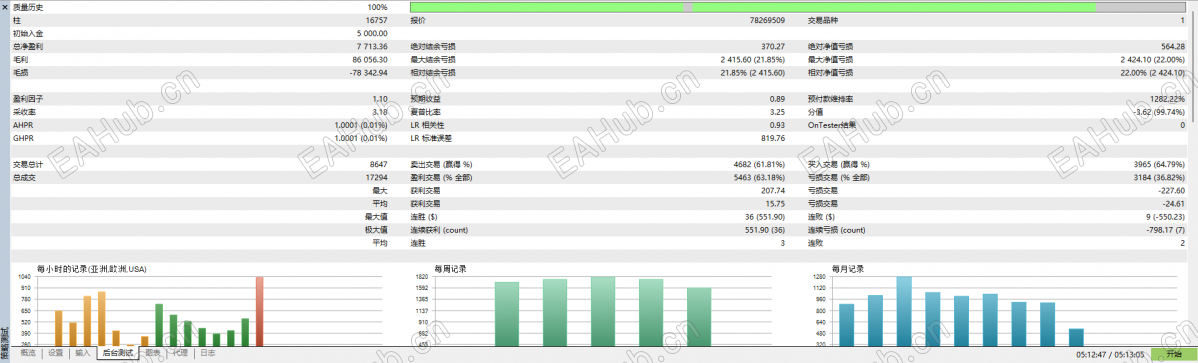The width and height of the screenshot is (1198, 363).
Task: Click the 每小时的记录 hourly chart title
Action: [91, 269]
